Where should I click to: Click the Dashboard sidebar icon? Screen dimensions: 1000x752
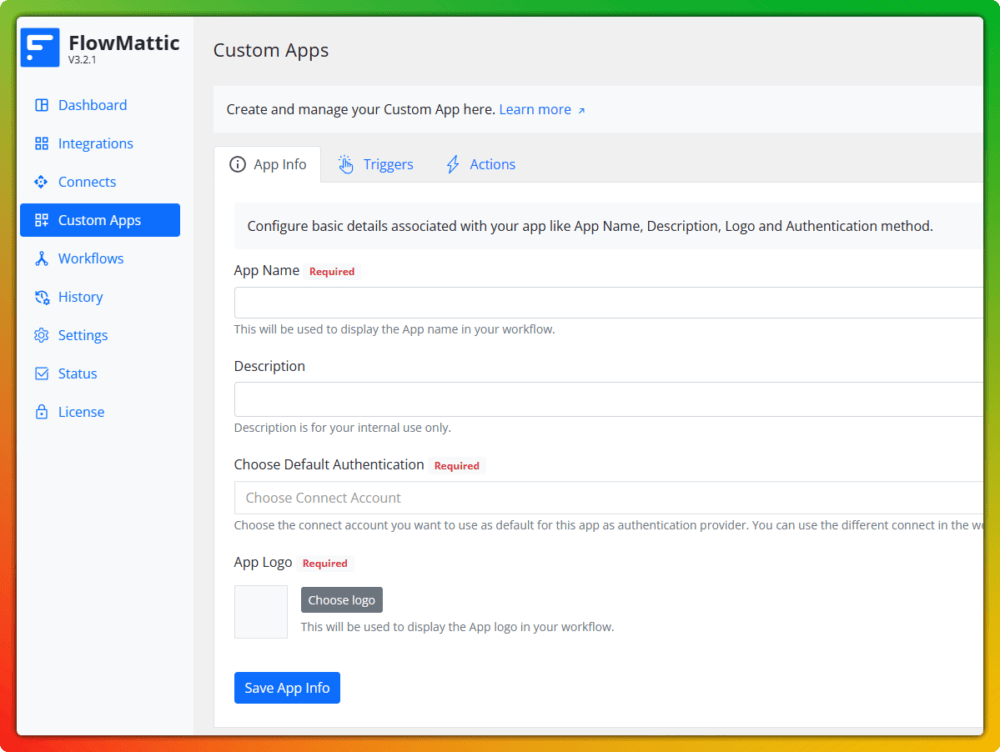click(41, 105)
